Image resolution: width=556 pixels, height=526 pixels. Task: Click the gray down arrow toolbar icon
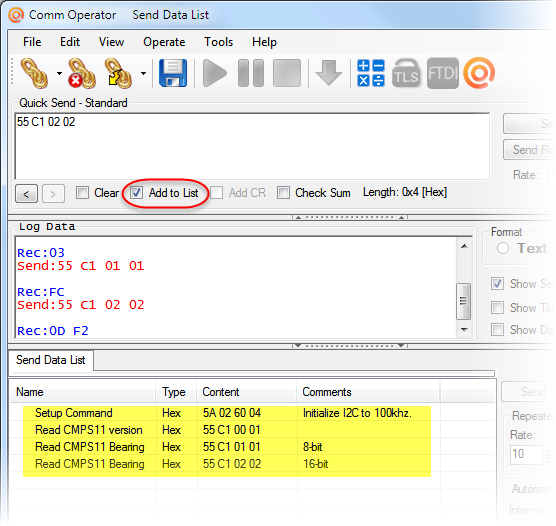tap(329, 73)
